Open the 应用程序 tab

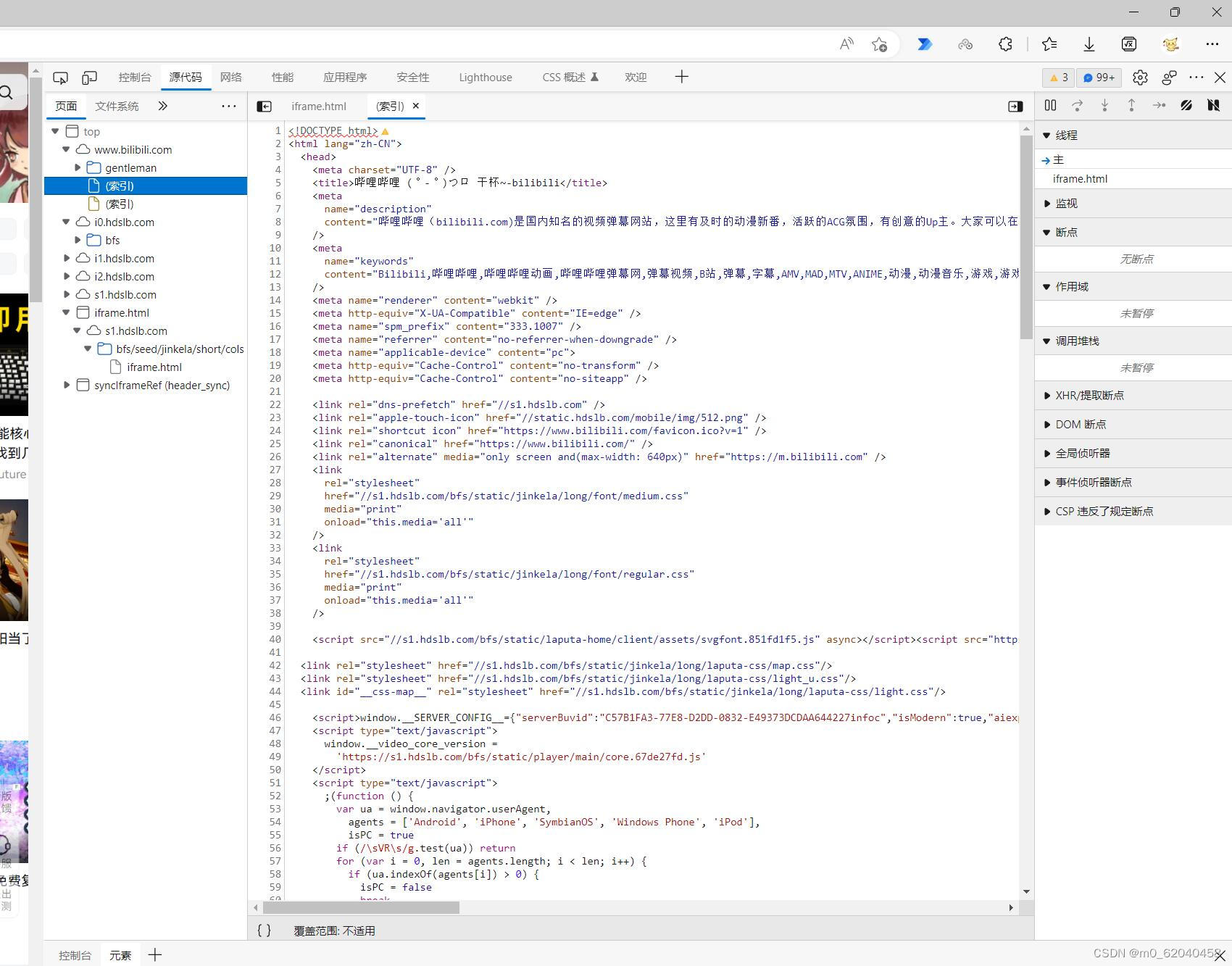pos(345,78)
